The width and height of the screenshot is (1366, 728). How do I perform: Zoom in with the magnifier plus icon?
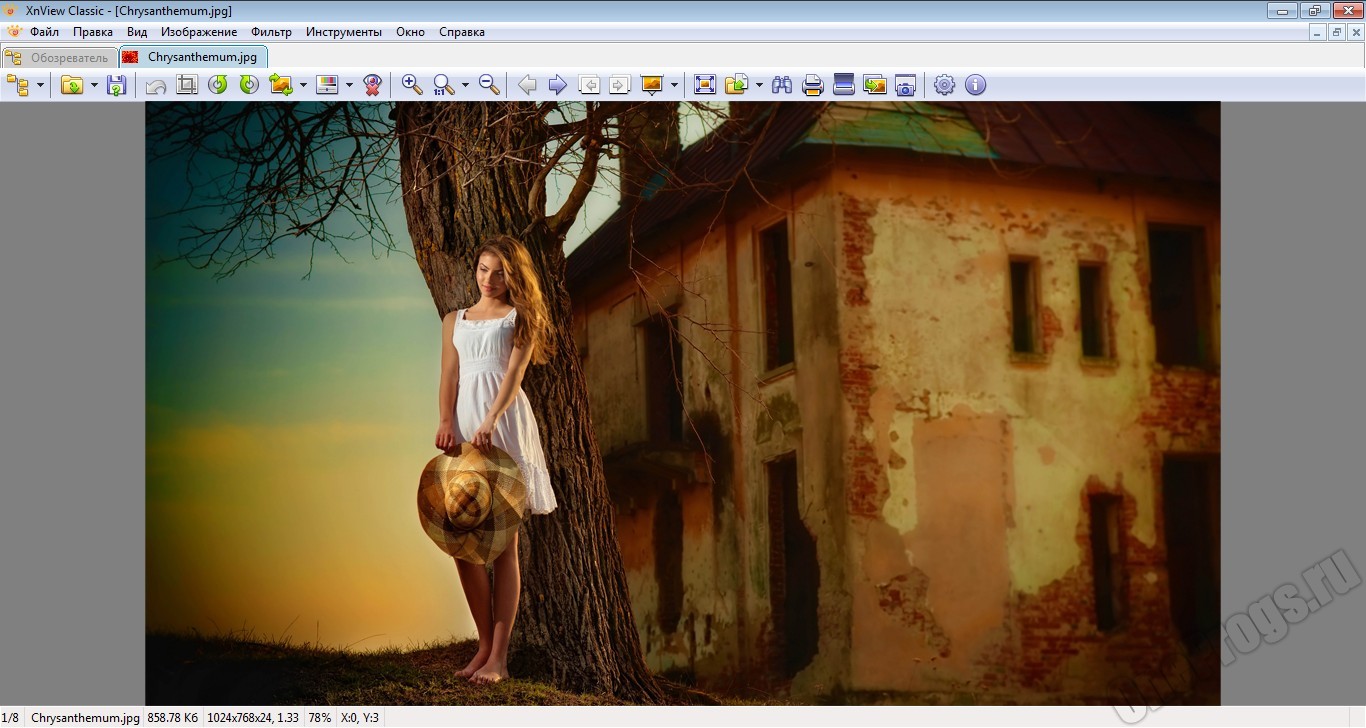click(412, 85)
